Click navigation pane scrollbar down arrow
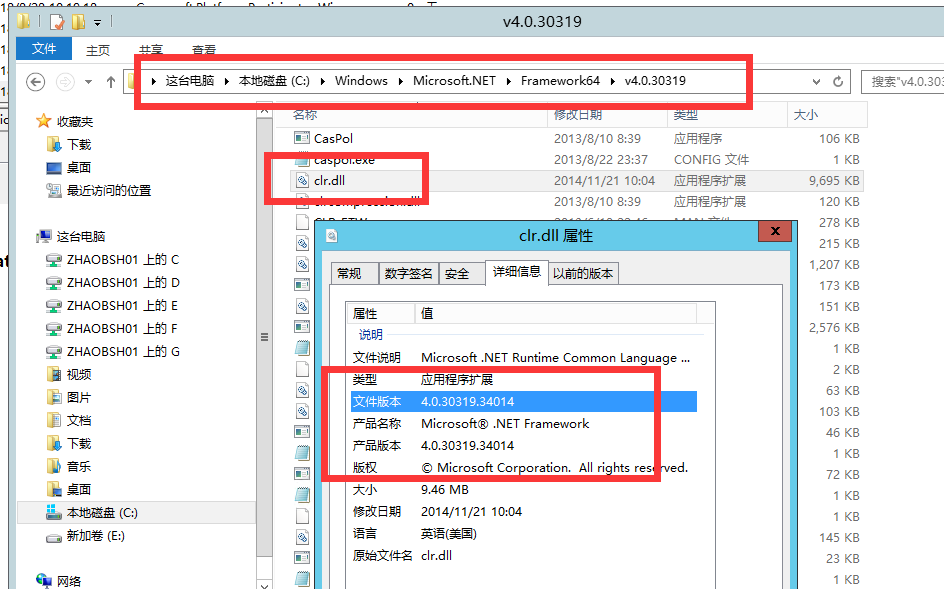The height and width of the screenshot is (589, 944). pyautogui.click(x=264, y=584)
